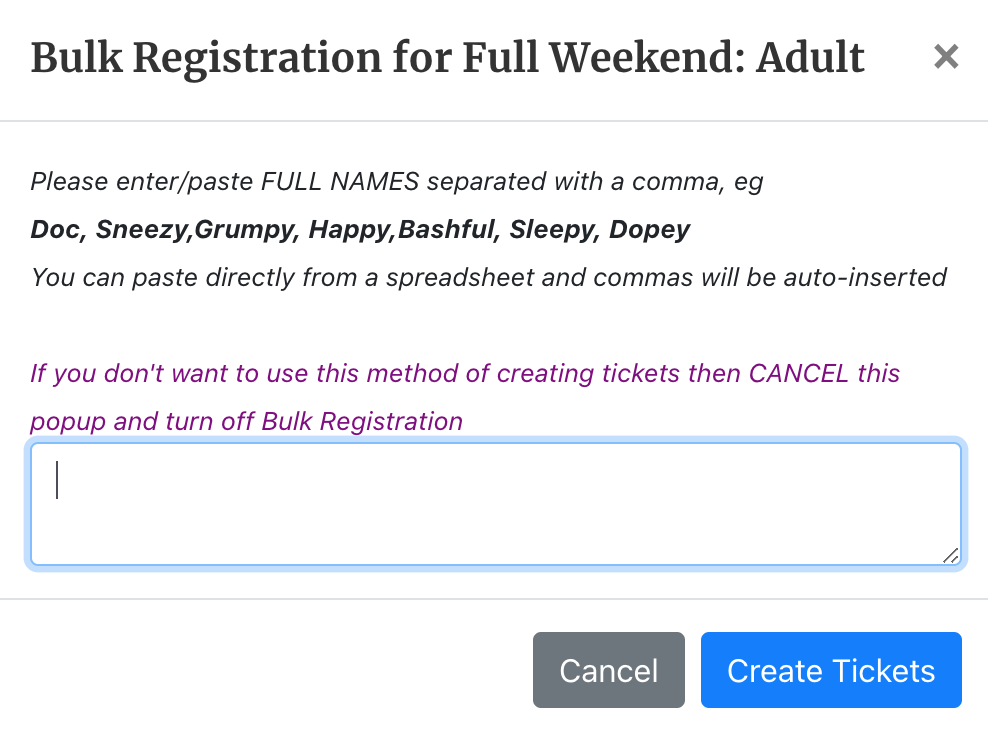Click the word "Doc" in the example
Screen dimensions: 988x736
point(55,229)
